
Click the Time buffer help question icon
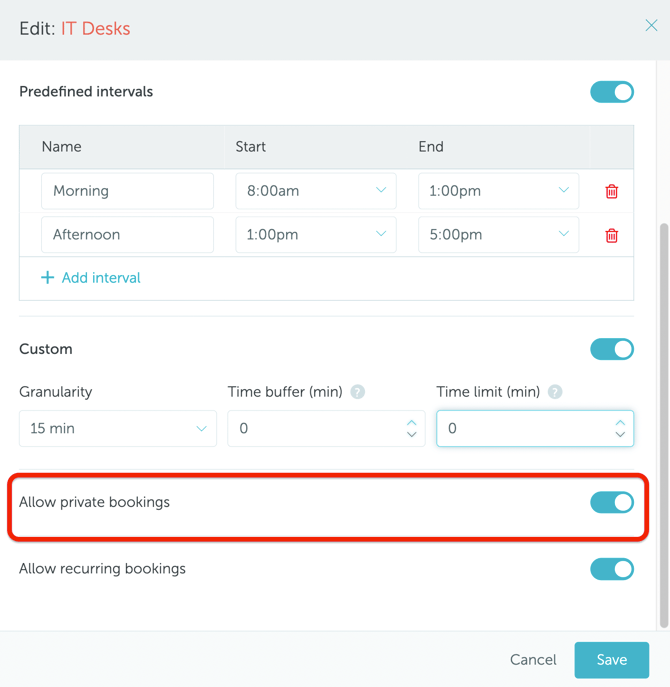(358, 392)
